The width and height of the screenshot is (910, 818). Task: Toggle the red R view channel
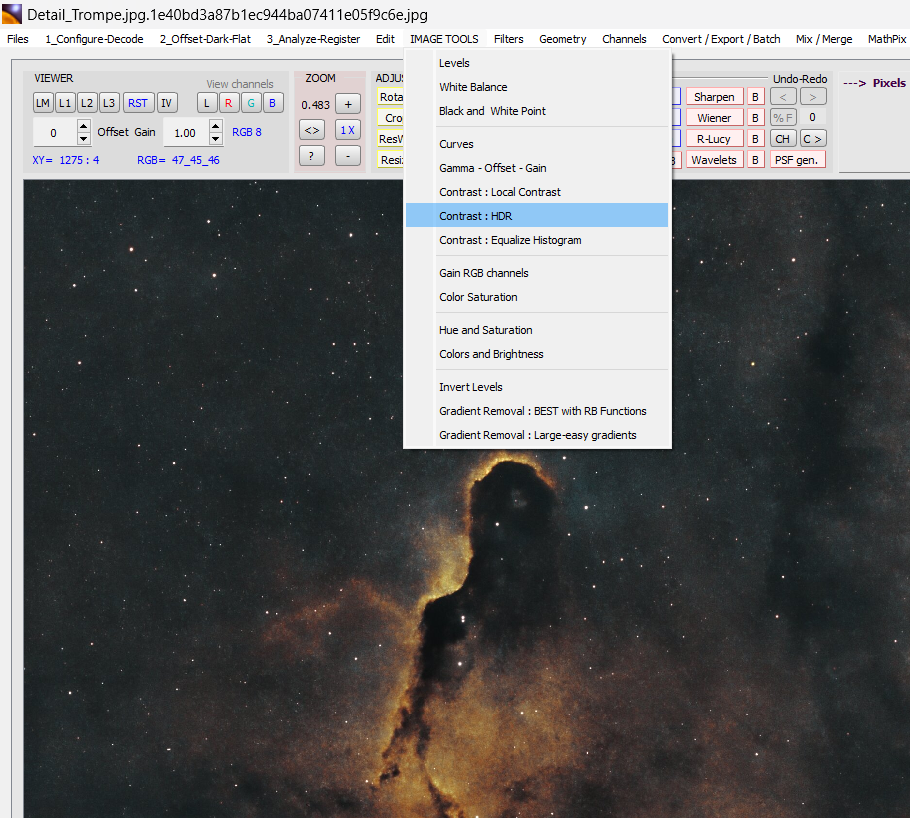click(x=229, y=103)
